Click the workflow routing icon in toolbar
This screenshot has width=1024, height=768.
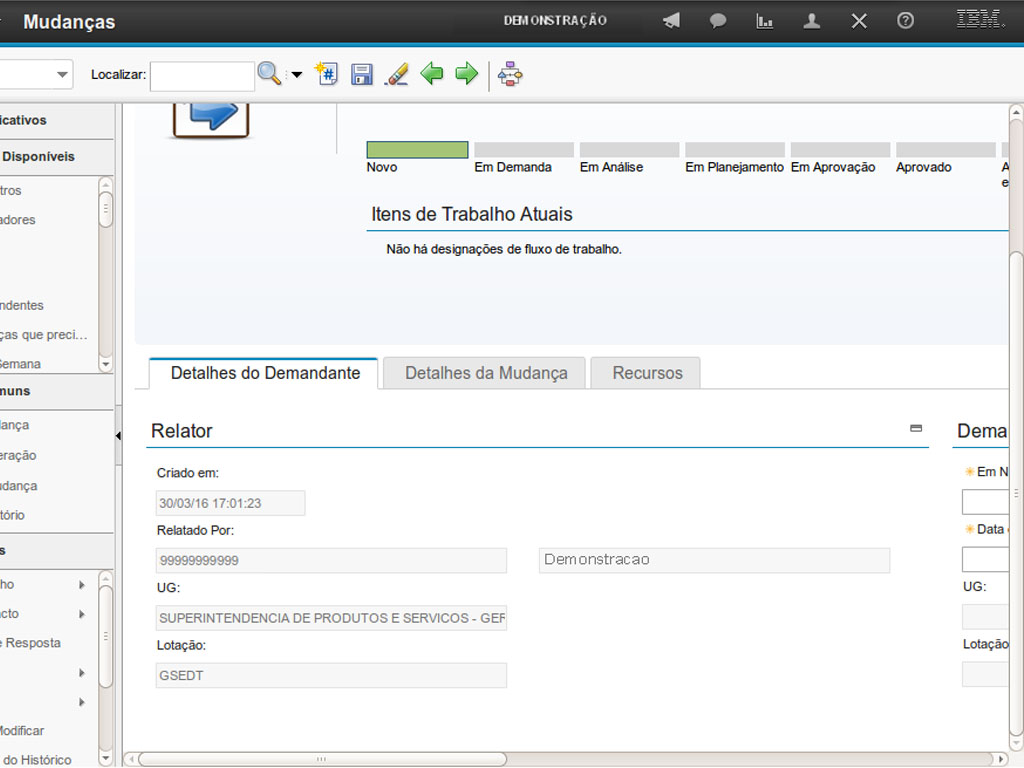click(510, 74)
